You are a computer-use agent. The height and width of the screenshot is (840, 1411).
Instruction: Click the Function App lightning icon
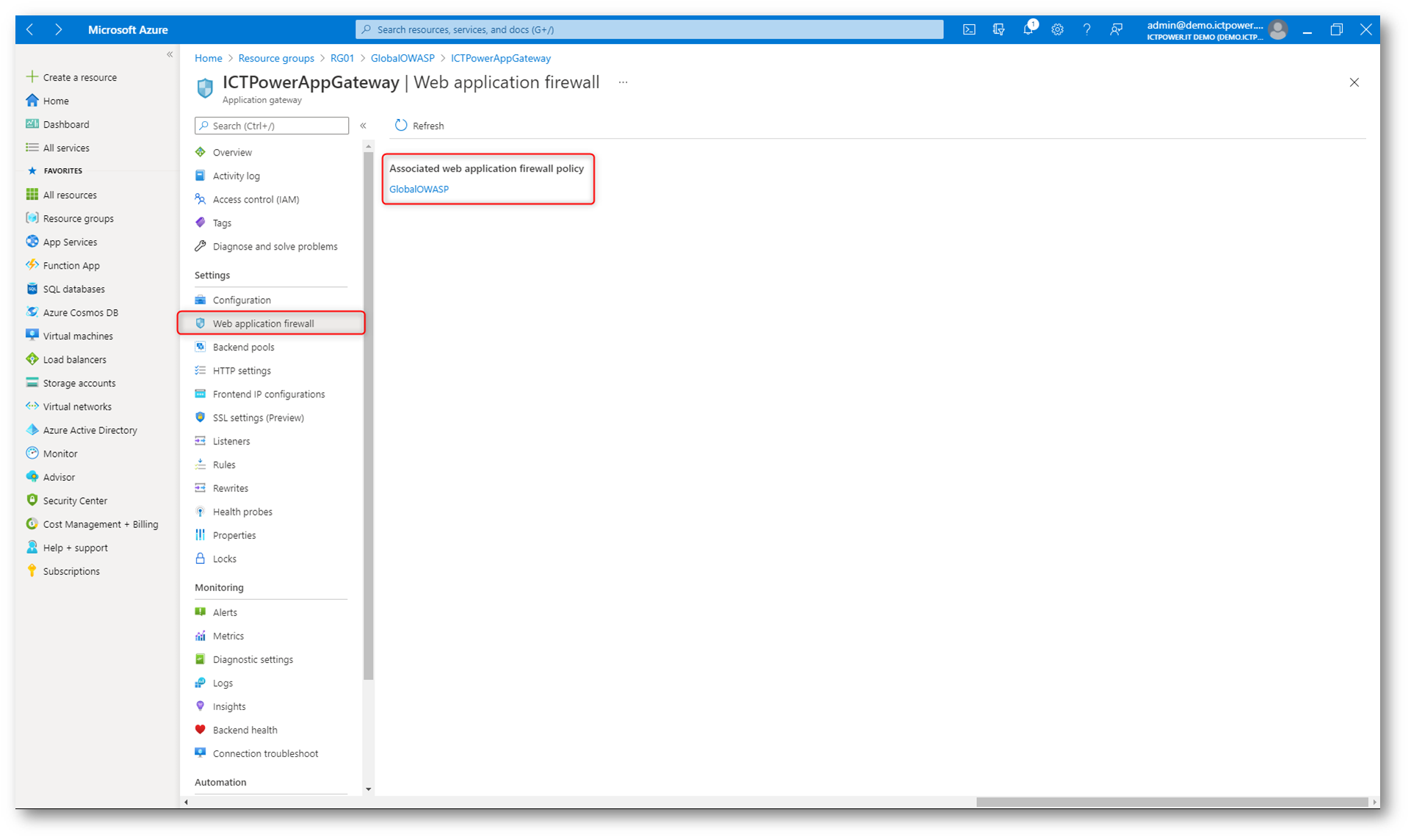click(x=32, y=264)
